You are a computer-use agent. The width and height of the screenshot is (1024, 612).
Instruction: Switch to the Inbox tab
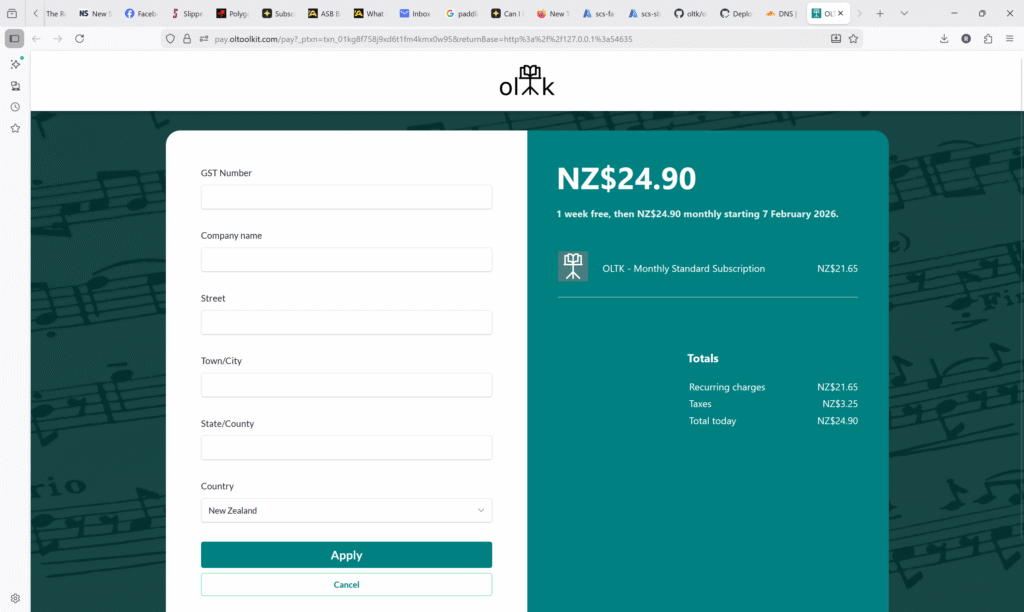(415, 14)
